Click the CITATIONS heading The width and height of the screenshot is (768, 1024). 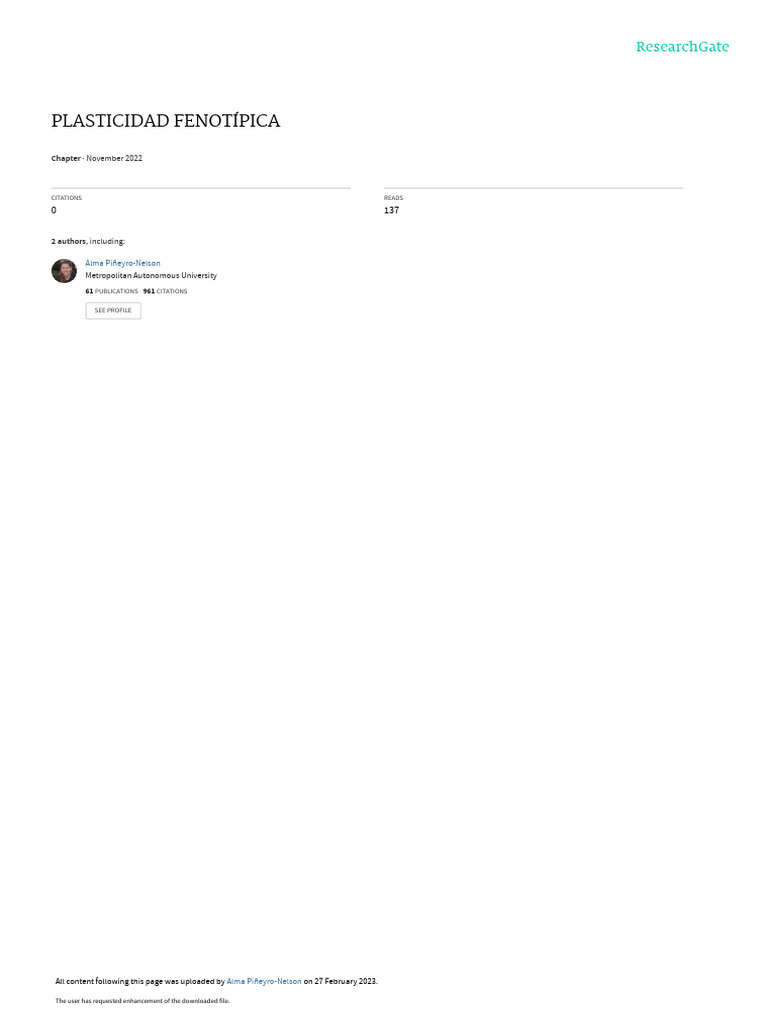pos(67,198)
